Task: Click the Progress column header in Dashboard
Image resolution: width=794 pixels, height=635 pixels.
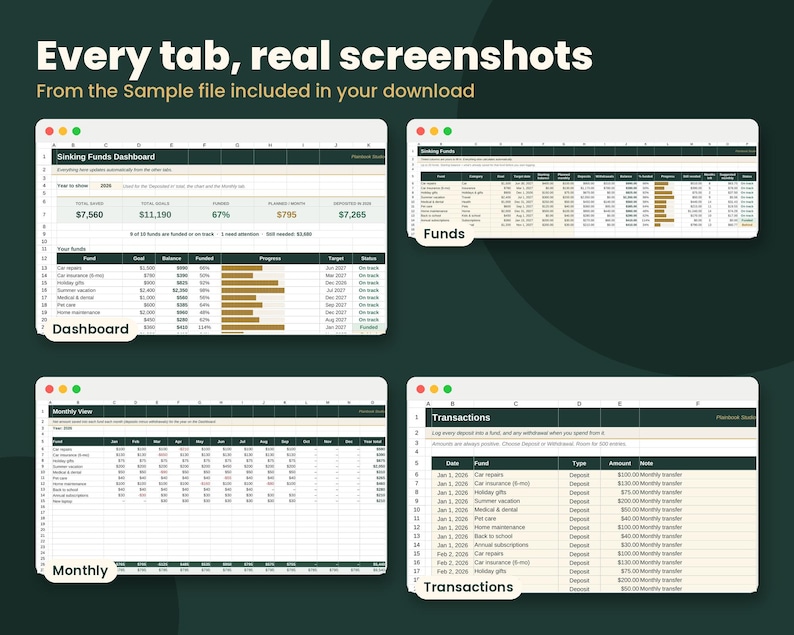Action: [x=270, y=258]
